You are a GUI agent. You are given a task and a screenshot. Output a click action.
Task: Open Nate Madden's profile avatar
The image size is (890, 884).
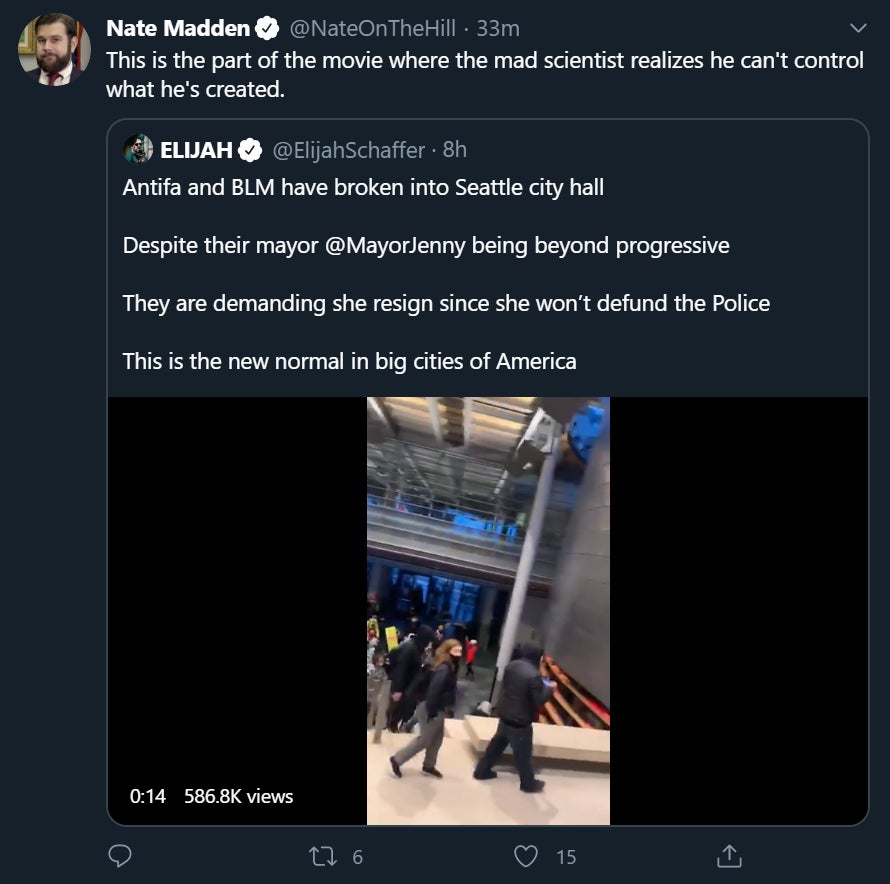[54, 50]
